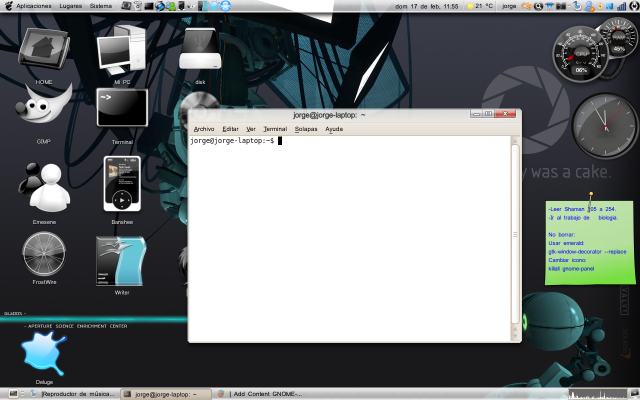Click the green sticky note widget
Screen dimensions: 640x400
click(590, 242)
